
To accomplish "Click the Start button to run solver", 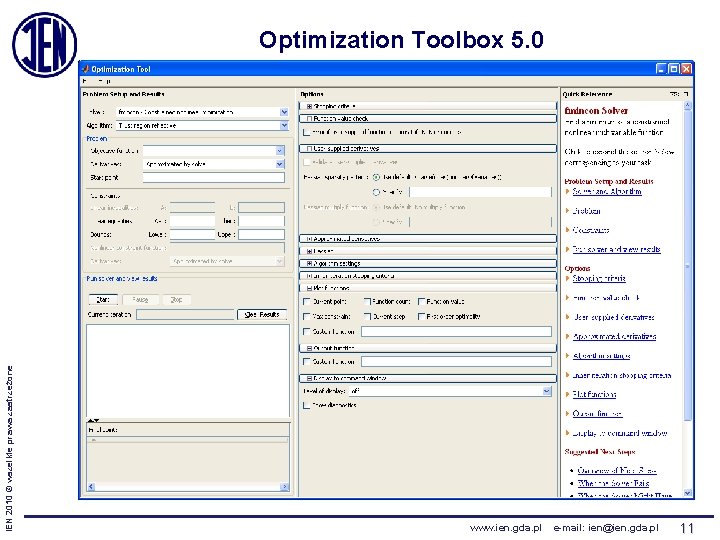I will [103, 299].
